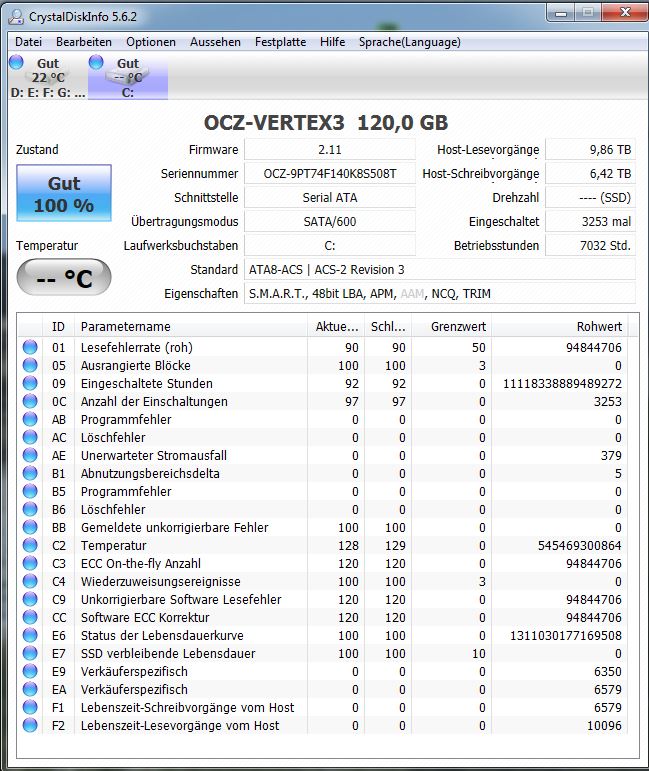Screen dimensions: 649x771
Task: Select the C: disk tab
Action: [x=128, y=77]
